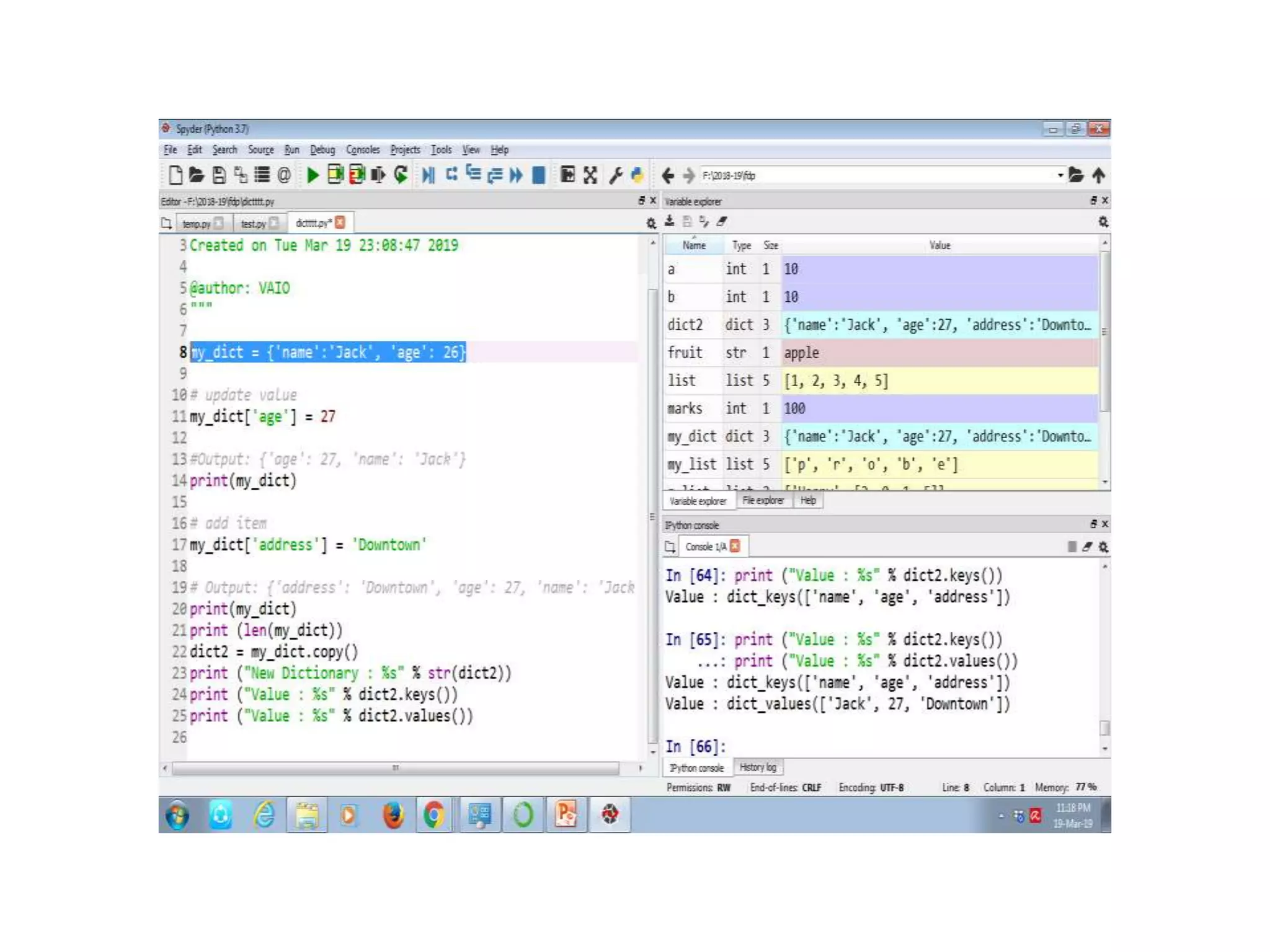
Task: Undock the Variable explorer pane
Action: (1093, 200)
